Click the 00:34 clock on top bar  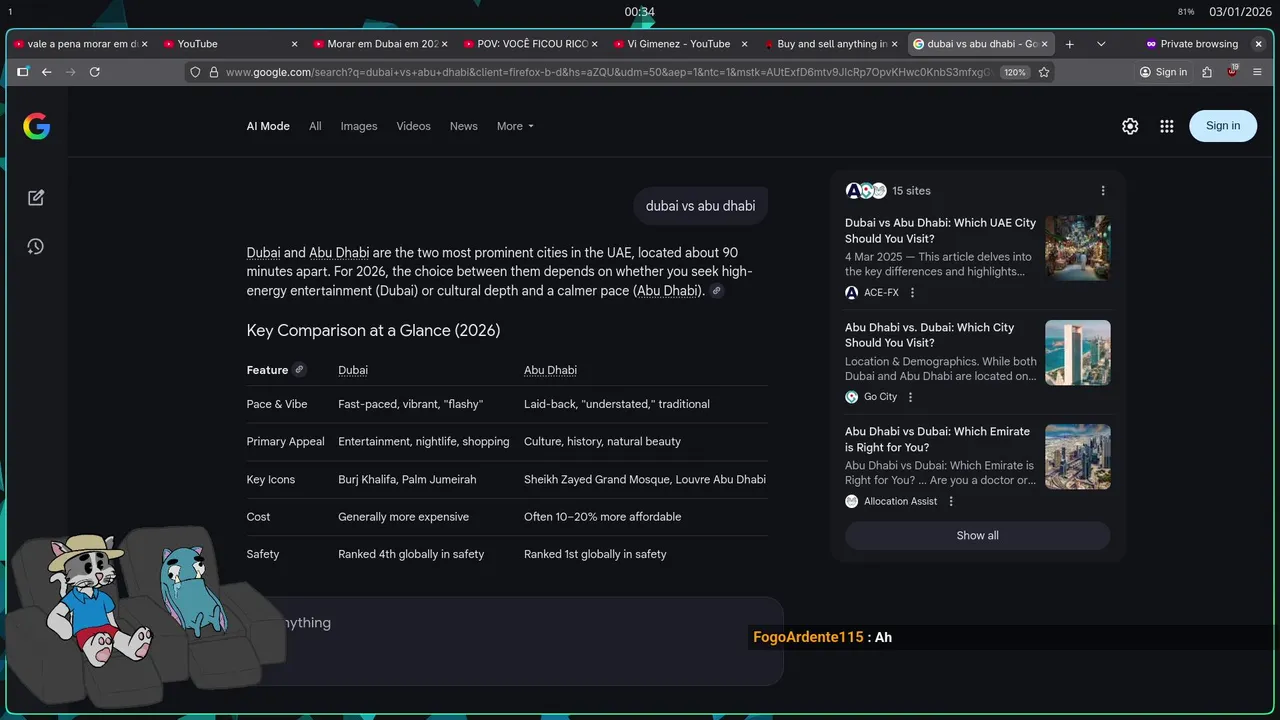pyautogui.click(x=640, y=12)
